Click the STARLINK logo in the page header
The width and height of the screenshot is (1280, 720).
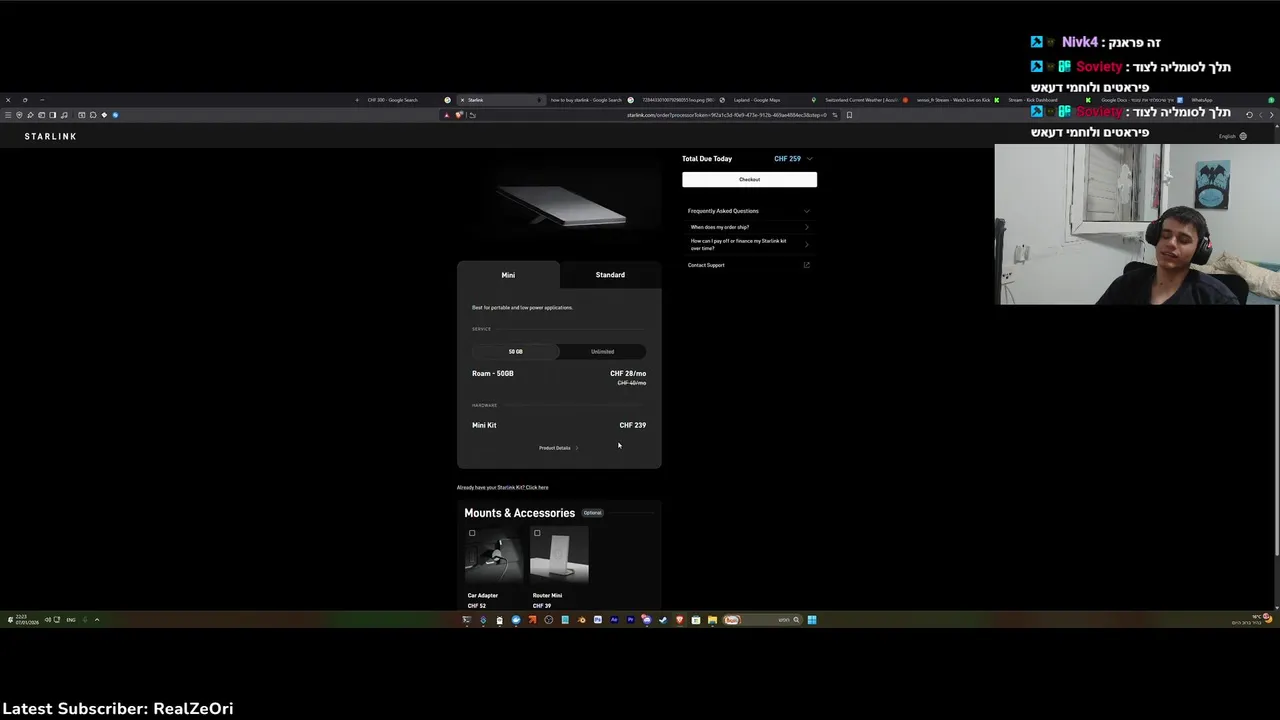pyautogui.click(x=50, y=136)
